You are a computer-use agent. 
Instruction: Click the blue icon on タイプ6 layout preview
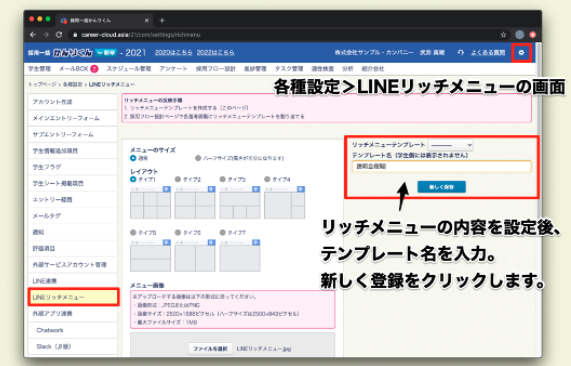pyautogui.click(x=211, y=242)
